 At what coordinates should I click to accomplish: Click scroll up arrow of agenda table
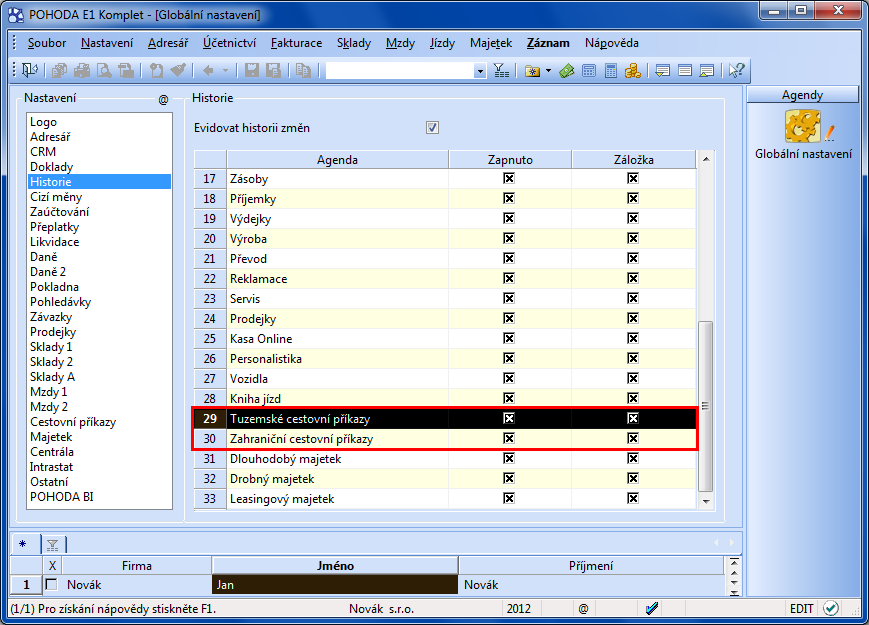[706, 159]
